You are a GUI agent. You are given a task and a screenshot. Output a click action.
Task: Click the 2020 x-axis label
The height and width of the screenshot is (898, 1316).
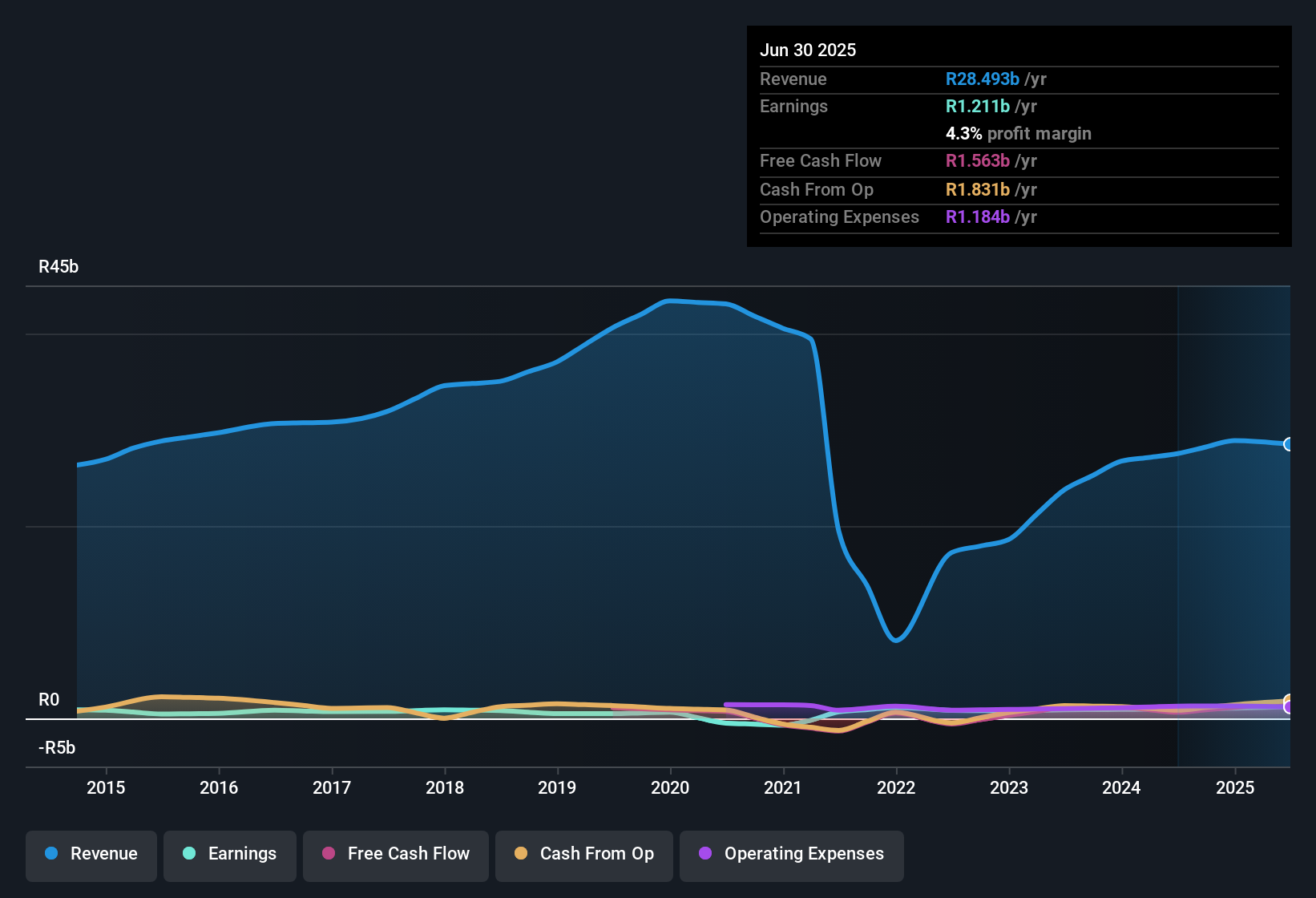[x=670, y=788]
